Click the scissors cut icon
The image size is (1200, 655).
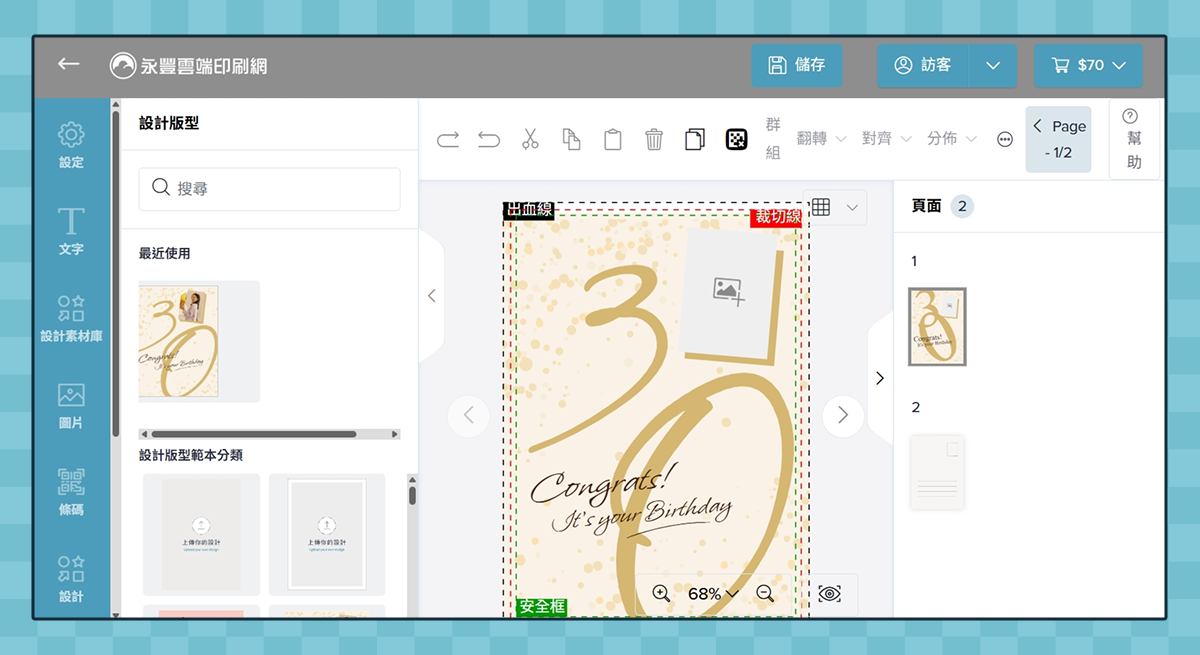click(x=530, y=140)
